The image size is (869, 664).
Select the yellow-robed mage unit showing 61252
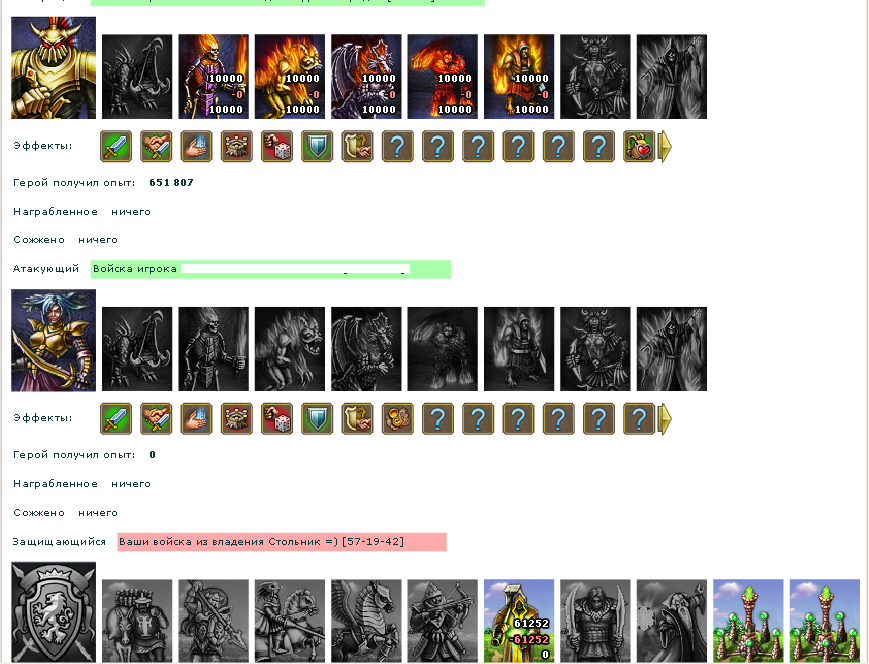pos(519,621)
